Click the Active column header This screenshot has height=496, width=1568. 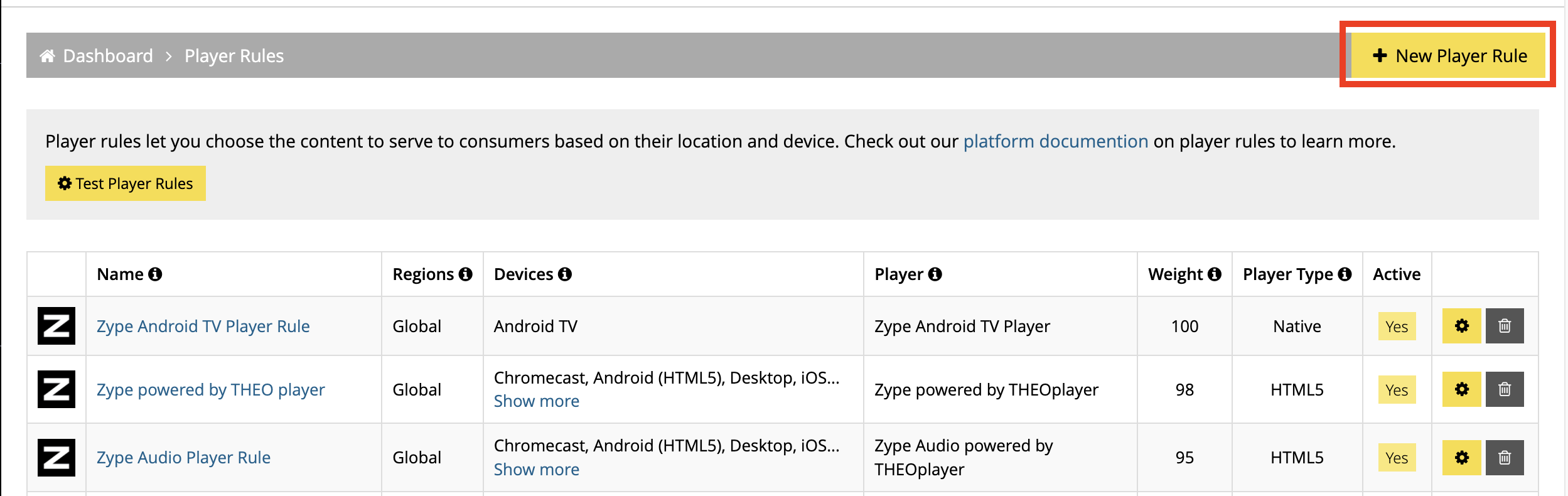1397,274
